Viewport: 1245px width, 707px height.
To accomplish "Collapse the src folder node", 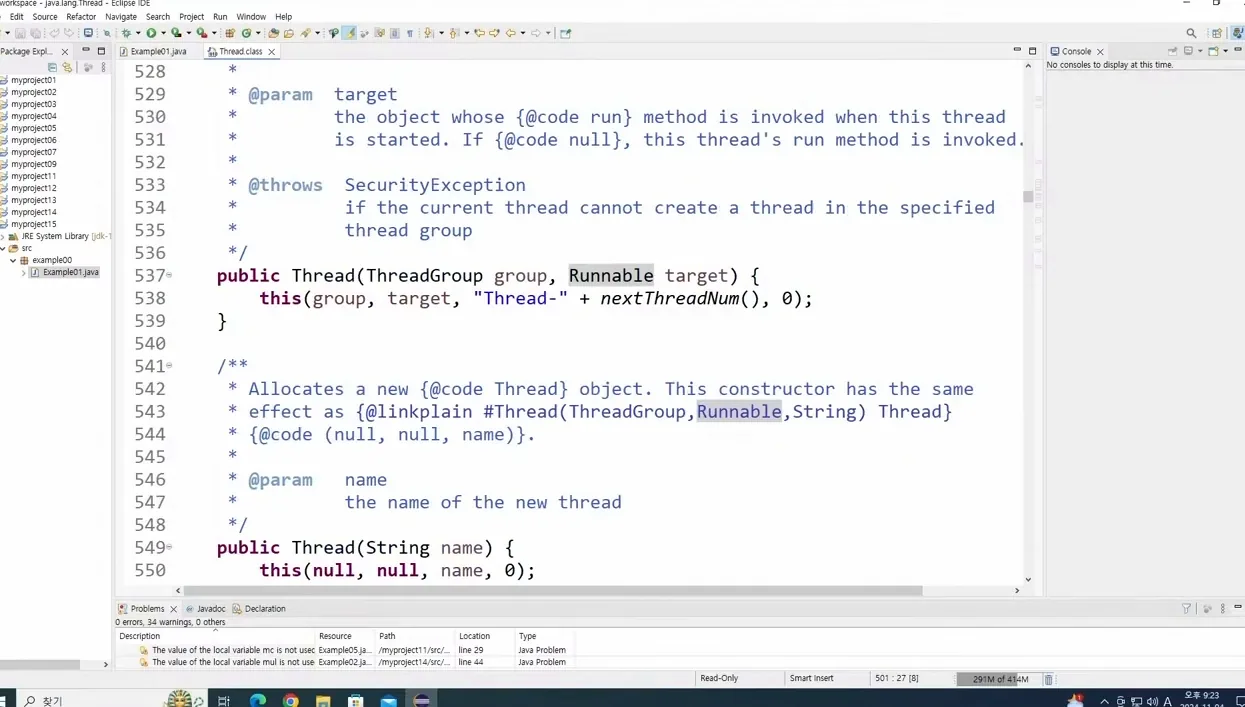I will (x=4, y=248).
